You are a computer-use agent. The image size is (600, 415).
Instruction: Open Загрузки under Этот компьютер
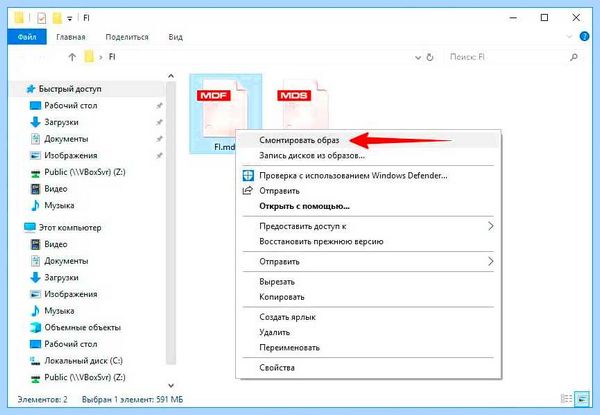tap(54, 277)
